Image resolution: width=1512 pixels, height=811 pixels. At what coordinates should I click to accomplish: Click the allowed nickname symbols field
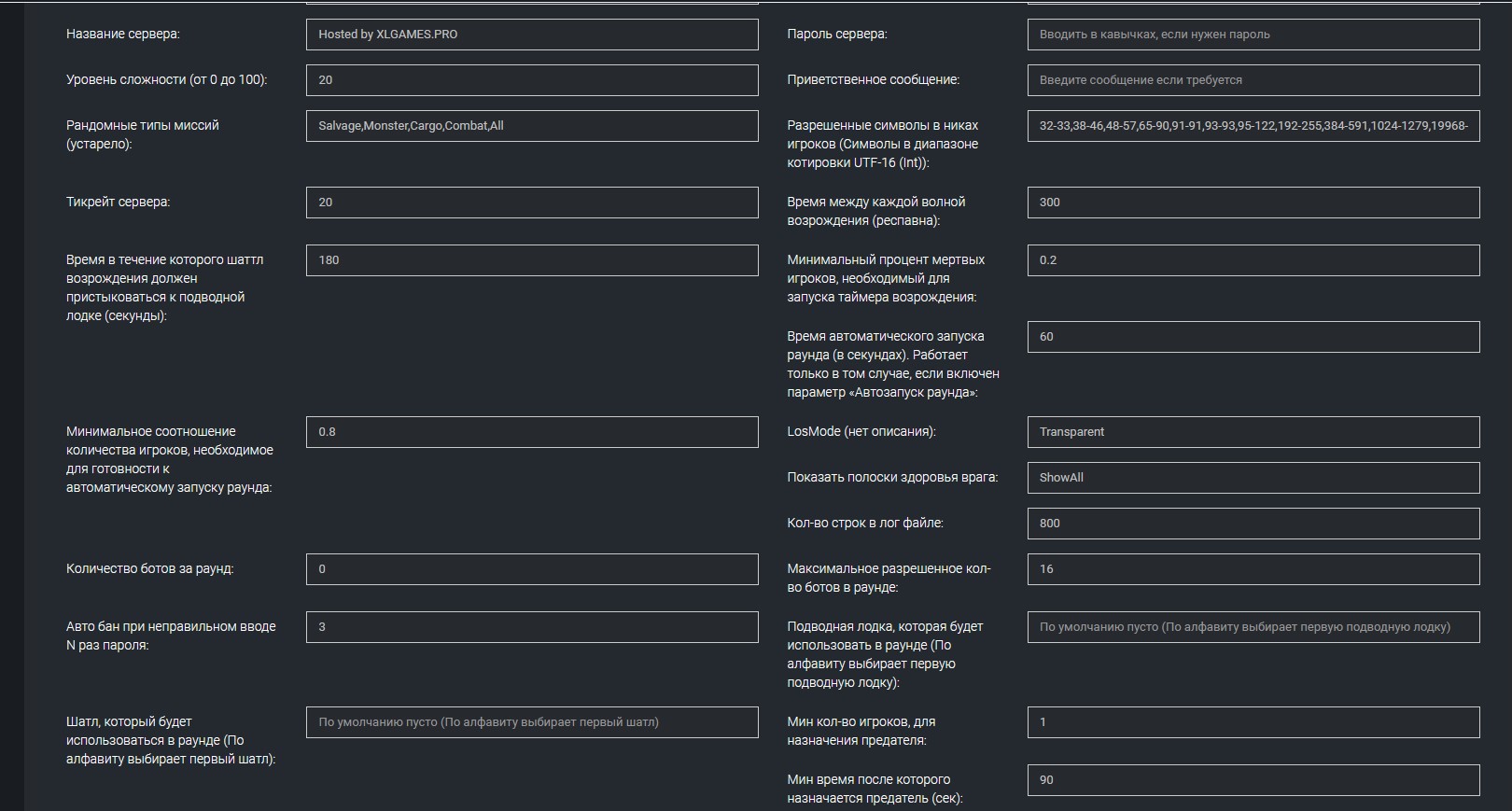coord(1253,126)
